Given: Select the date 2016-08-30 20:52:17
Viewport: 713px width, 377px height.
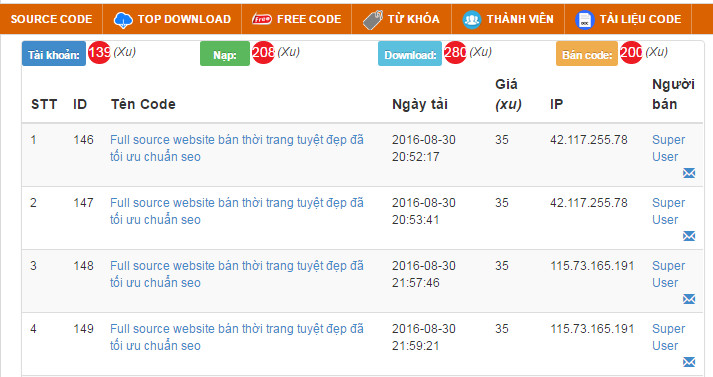Looking at the screenshot, I should (x=424, y=148).
